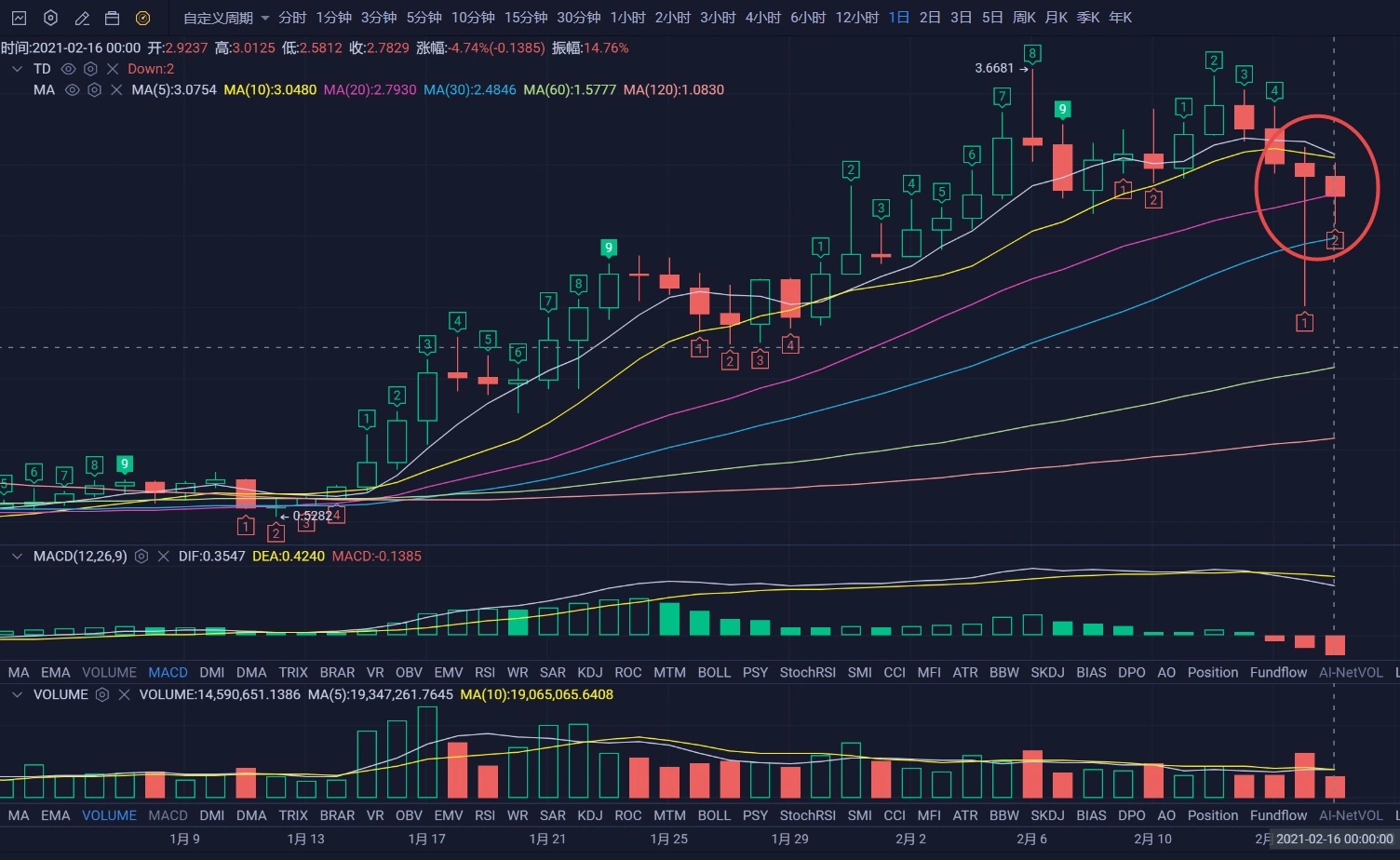Image resolution: width=1400 pixels, height=860 pixels.
Task: Collapse the MACD panel chevron
Action: pos(16,557)
